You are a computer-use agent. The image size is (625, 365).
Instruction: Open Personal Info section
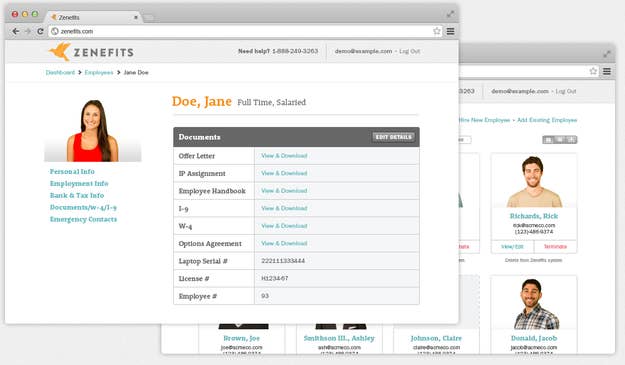[x=72, y=171]
